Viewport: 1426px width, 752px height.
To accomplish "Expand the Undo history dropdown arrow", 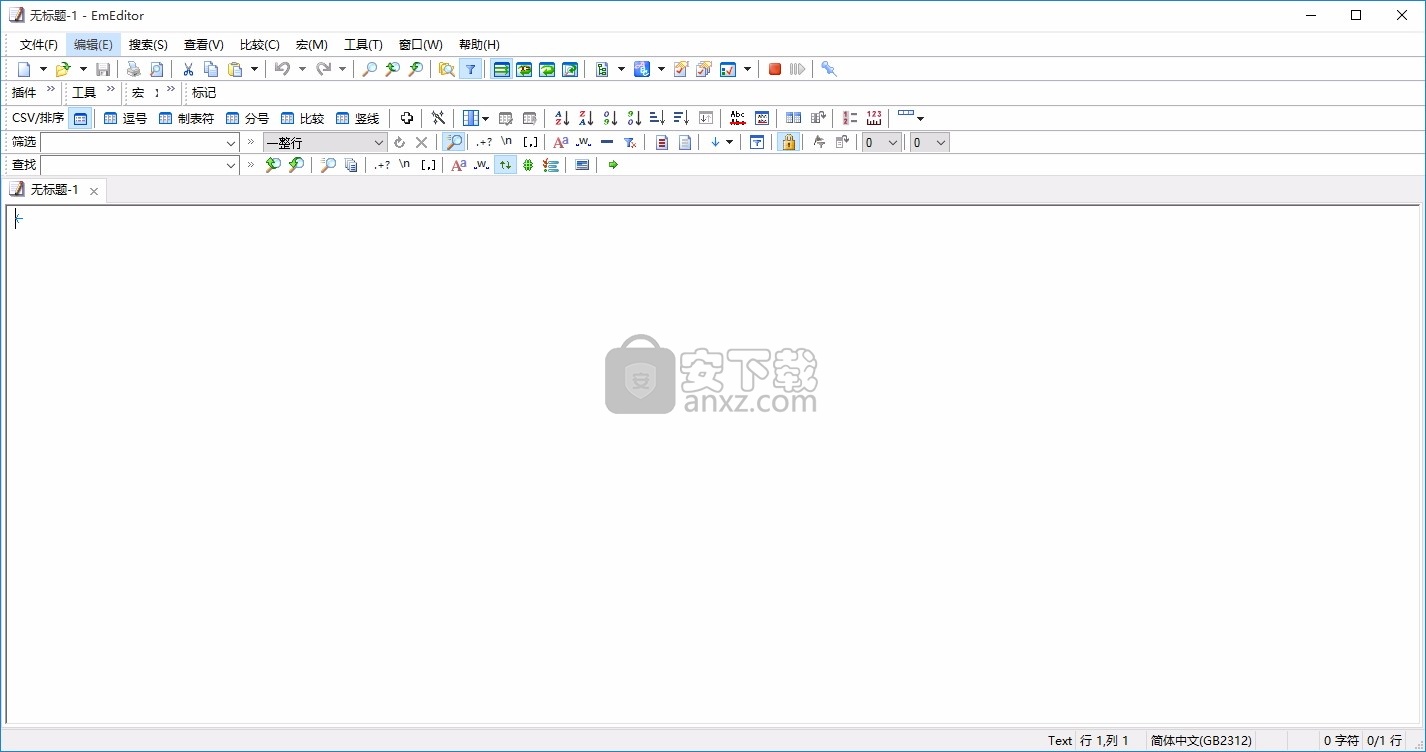I will click(302, 69).
